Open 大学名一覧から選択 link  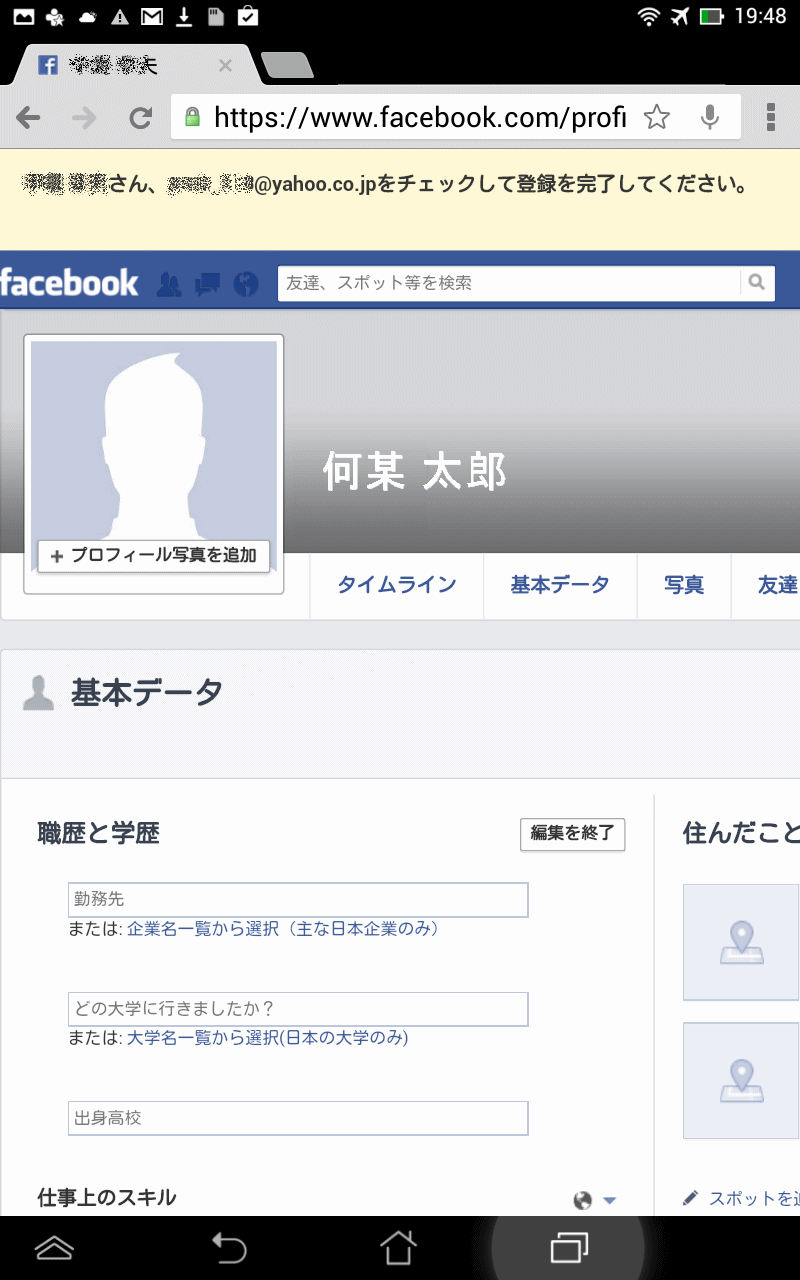[x=267, y=1038]
